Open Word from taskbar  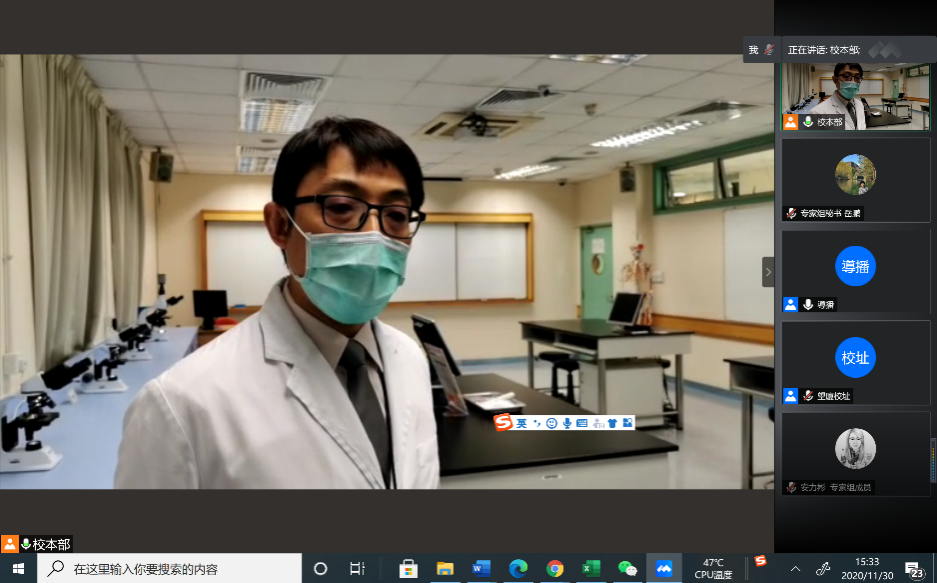[x=481, y=568]
